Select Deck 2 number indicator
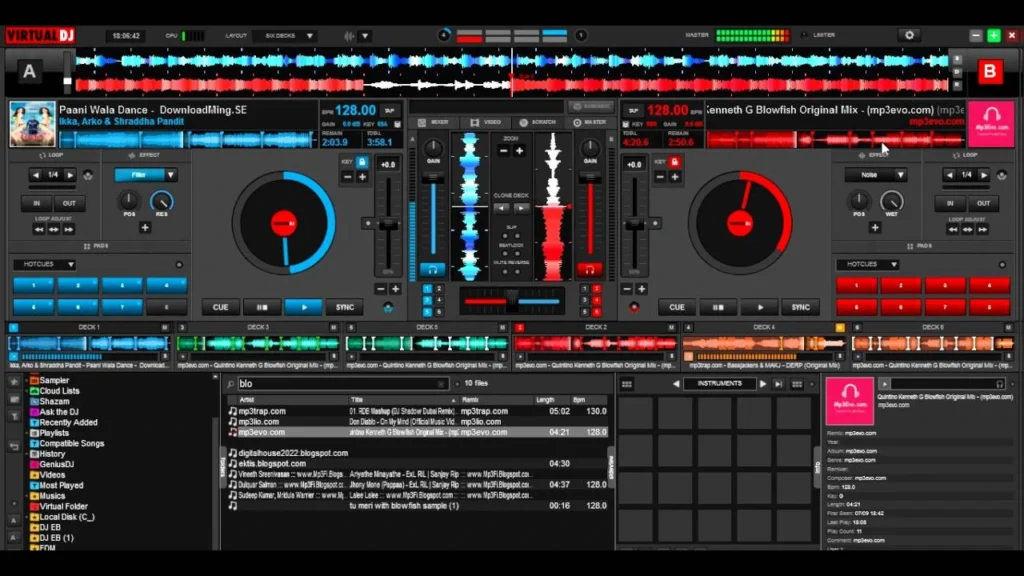Screen dimensions: 1024x576 click(x=519, y=327)
